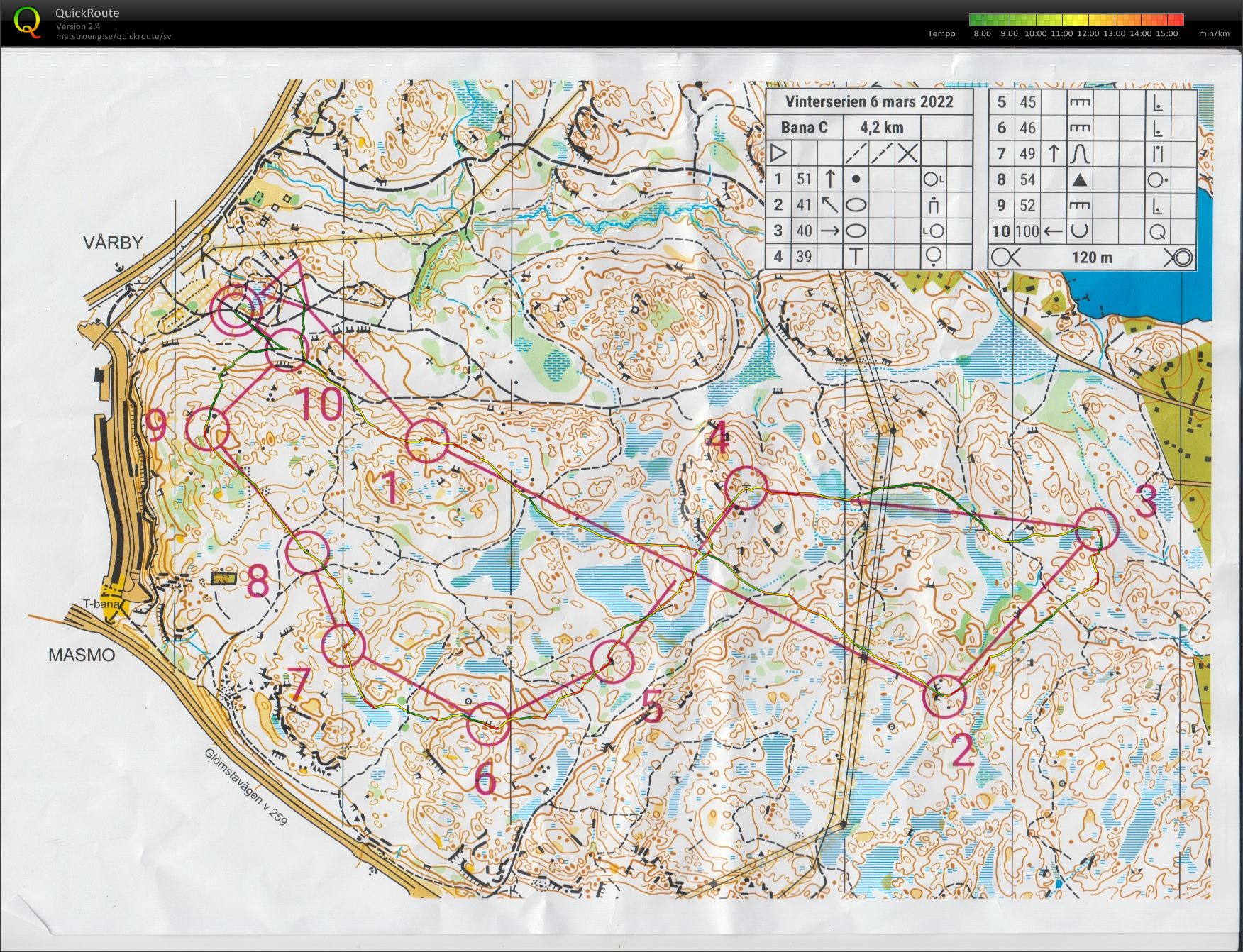1243x952 pixels.
Task: Click control circle 7 on the map
Action: [343, 645]
